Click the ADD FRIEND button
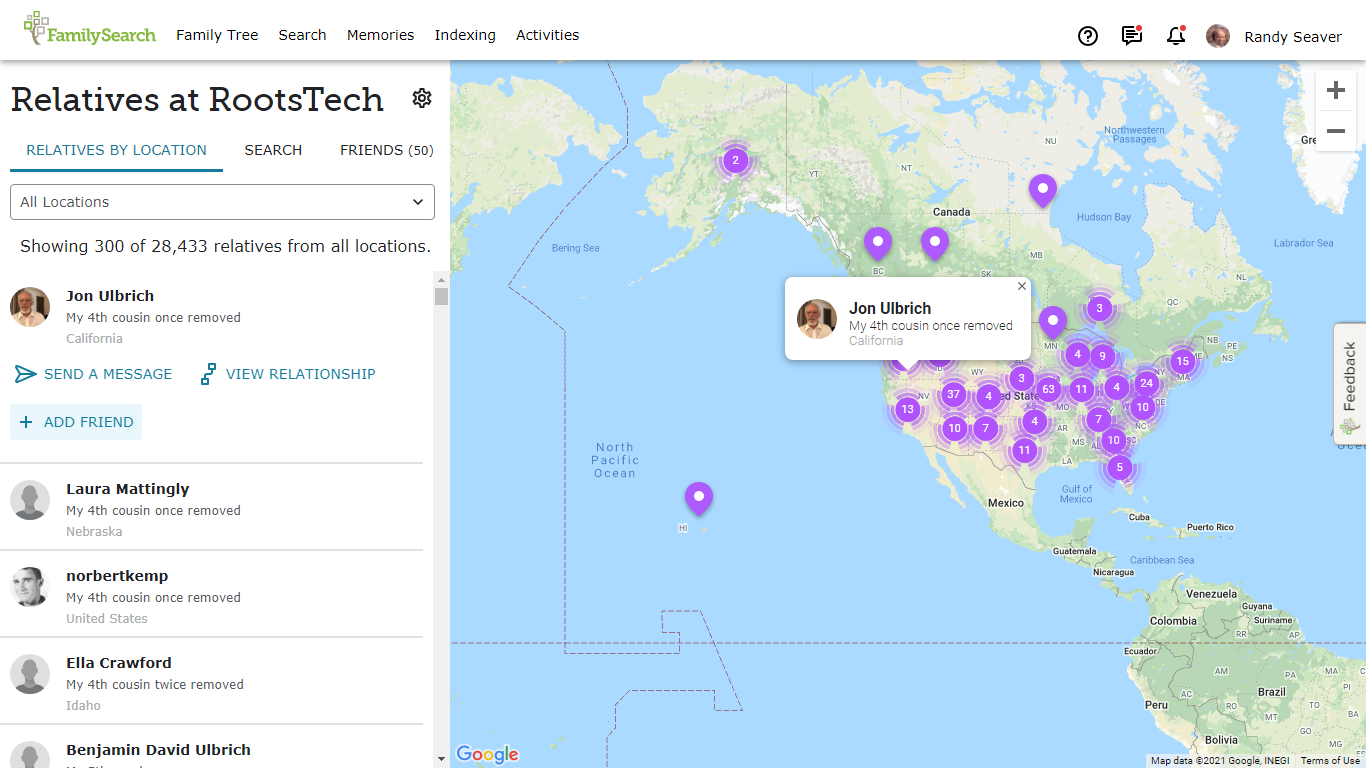Screen dimensions: 1366x768 coord(76,422)
